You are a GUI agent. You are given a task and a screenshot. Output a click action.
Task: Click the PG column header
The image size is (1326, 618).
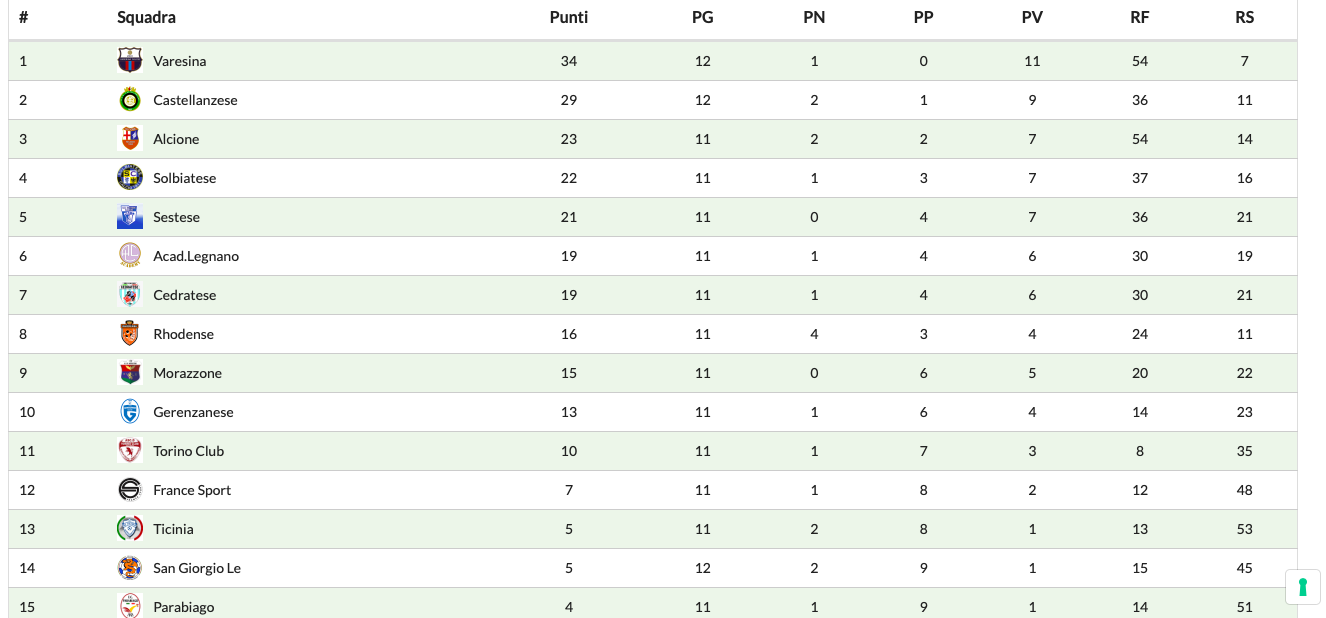tap(703, 17)
